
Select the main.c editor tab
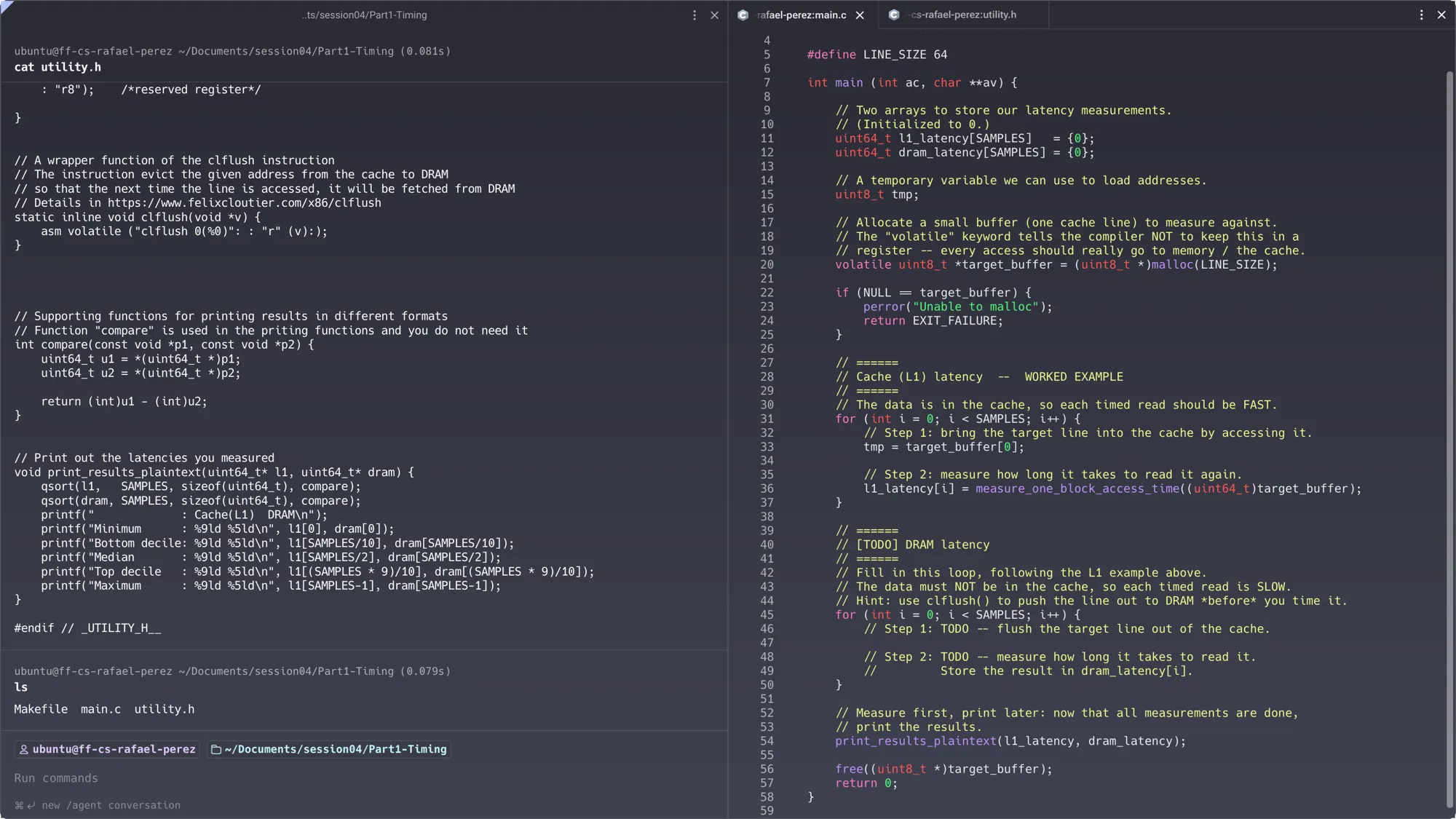pyautogui.click(x=802, y=15)
